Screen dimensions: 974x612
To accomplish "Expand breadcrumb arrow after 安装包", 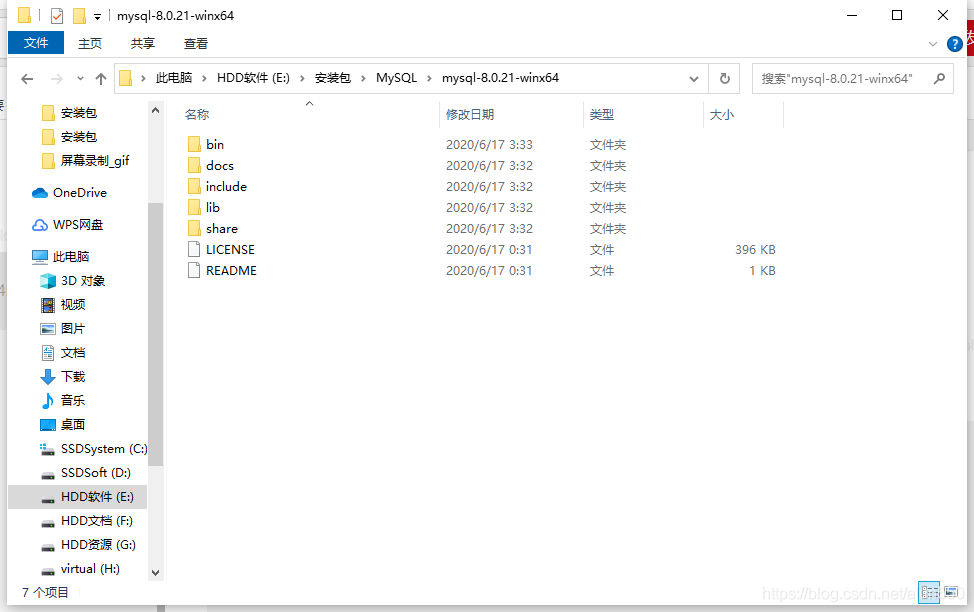I will pos(363,78).
